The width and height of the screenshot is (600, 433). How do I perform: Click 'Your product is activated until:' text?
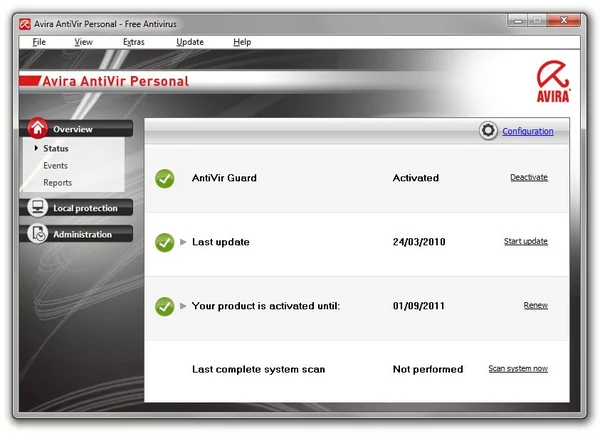pos(266,306)
